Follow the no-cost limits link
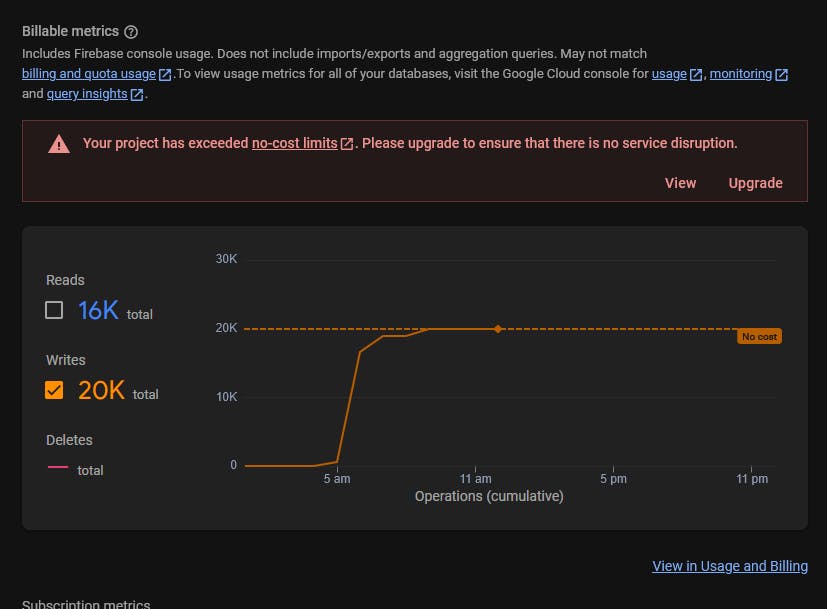The height and width of the screenshot is (609, 827). [x=294, y=143]
